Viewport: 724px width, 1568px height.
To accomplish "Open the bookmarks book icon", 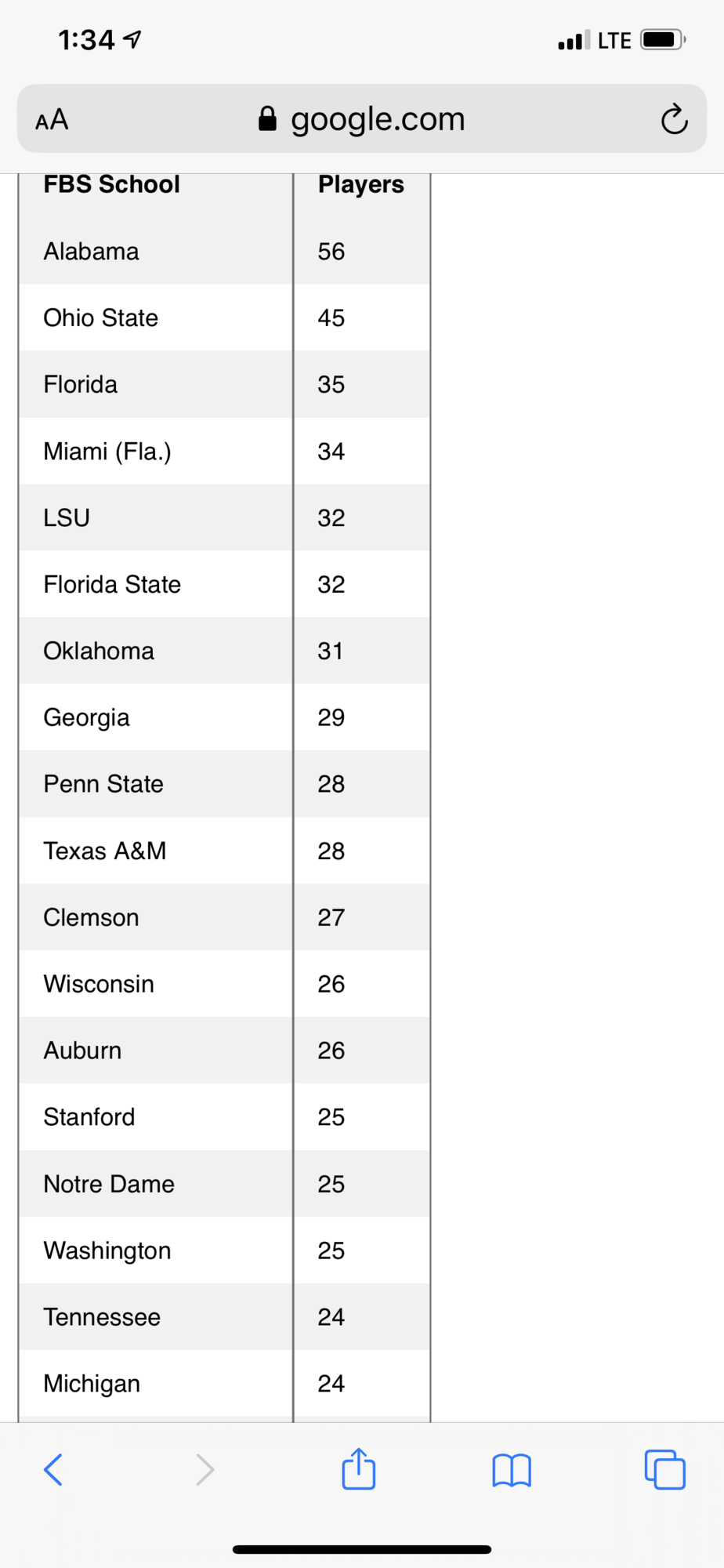I will [x=512, y=1470].
